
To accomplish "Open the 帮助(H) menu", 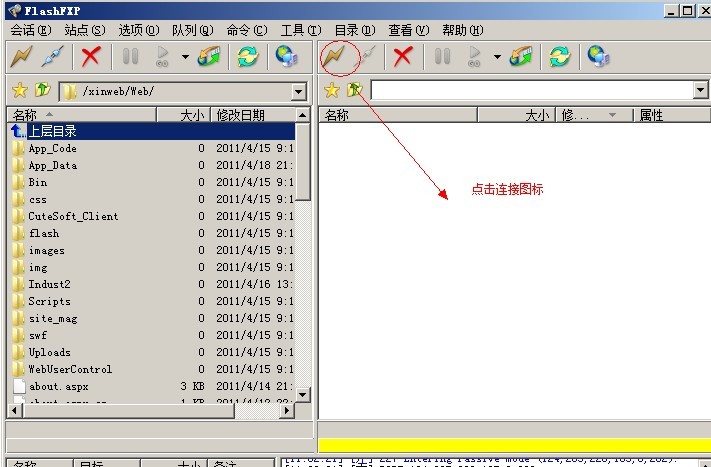I will click(x=463, y=30).
